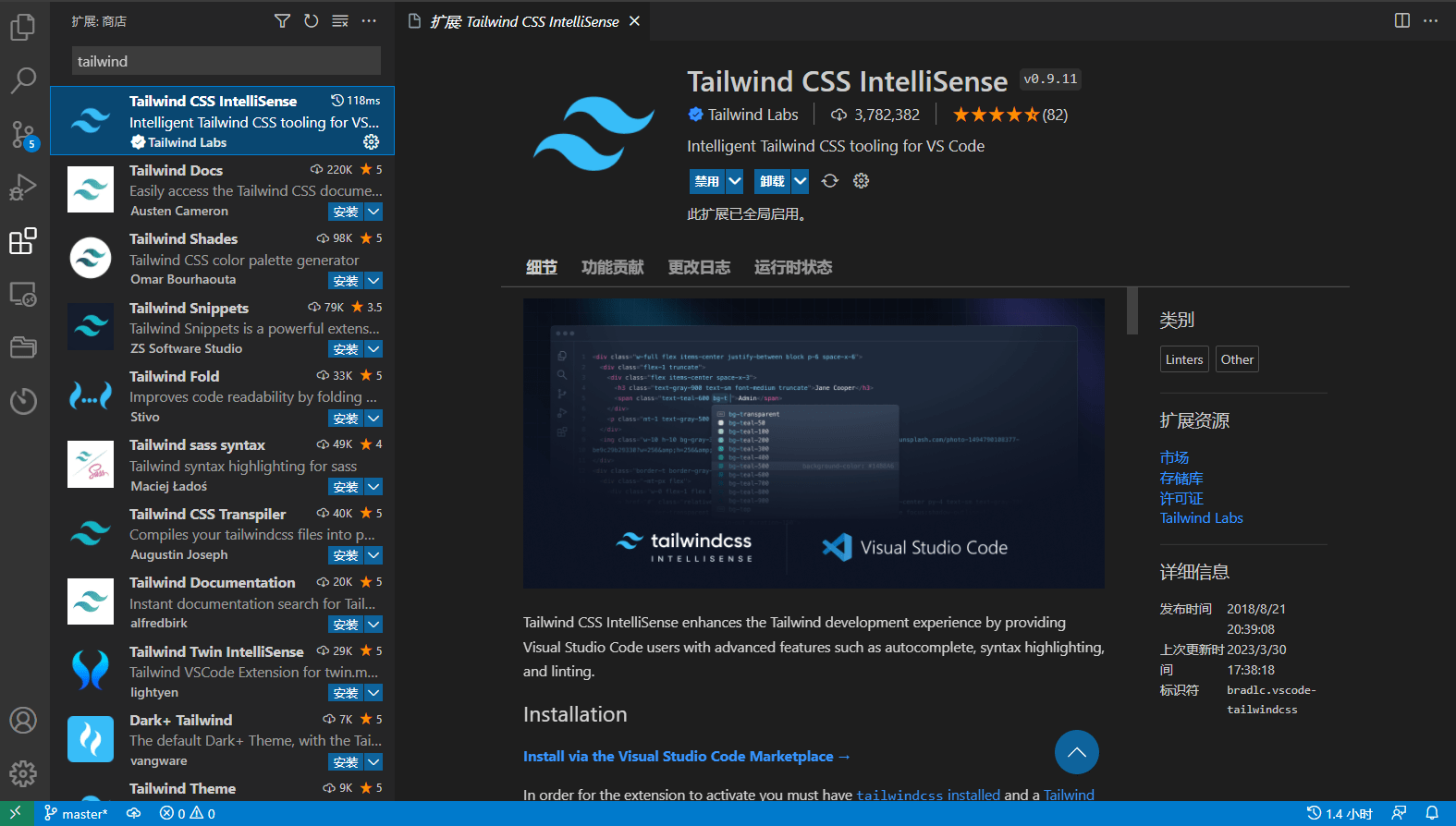
Task: Split the editor to the right
Action: click(1402, 20)
